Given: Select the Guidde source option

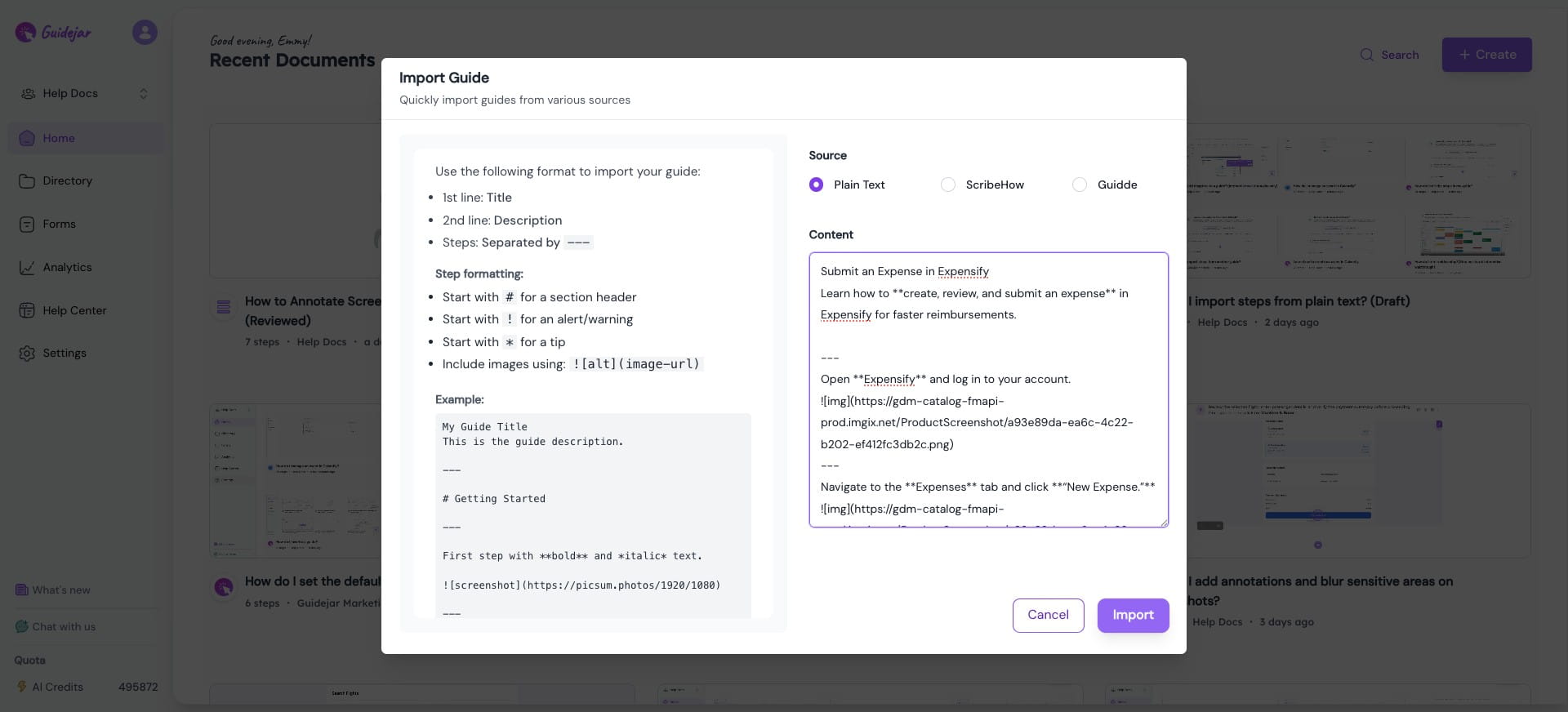Looking at the screenshot, I should point(1080,185).
